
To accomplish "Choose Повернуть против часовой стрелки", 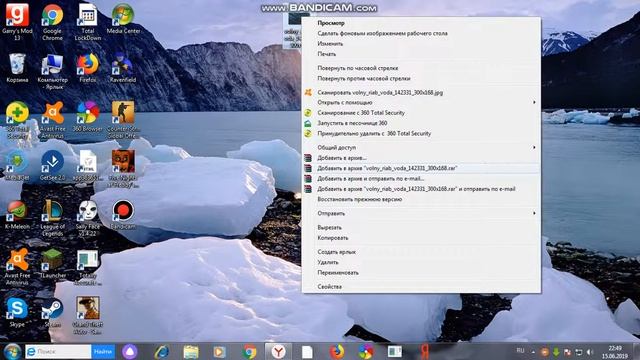I will pos(421,78).
